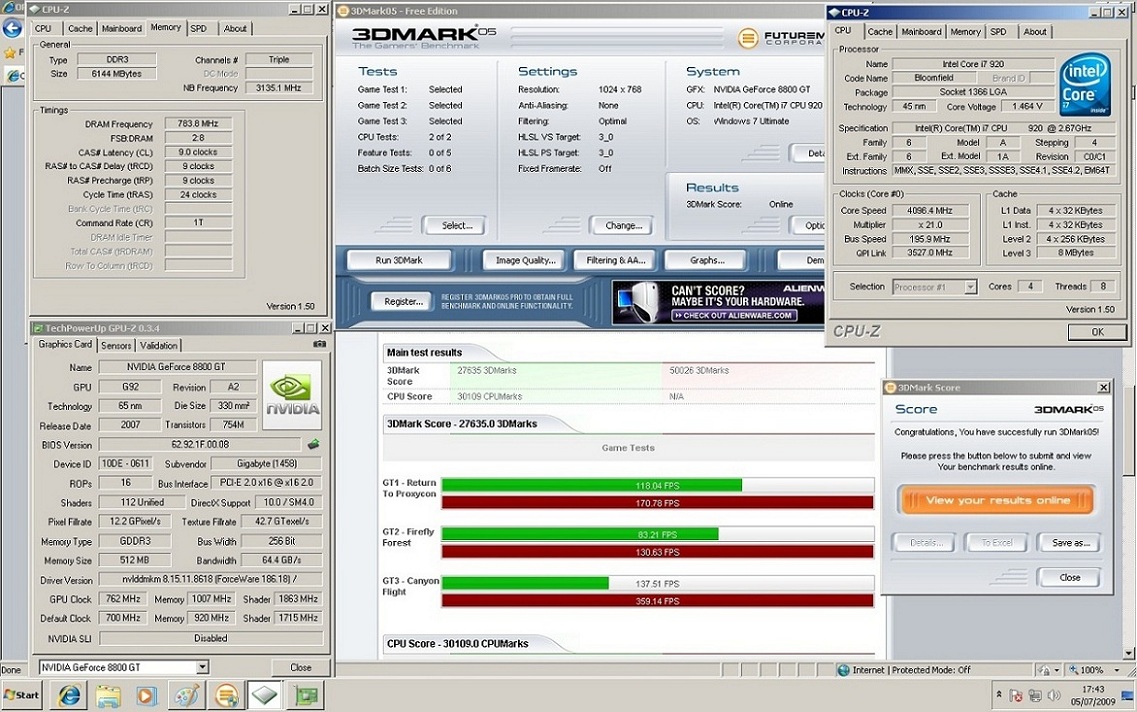This screenshot has width=1137, height=712.
Task: Open the Processor #1 selection dropdown
Action: click(970, 287)
